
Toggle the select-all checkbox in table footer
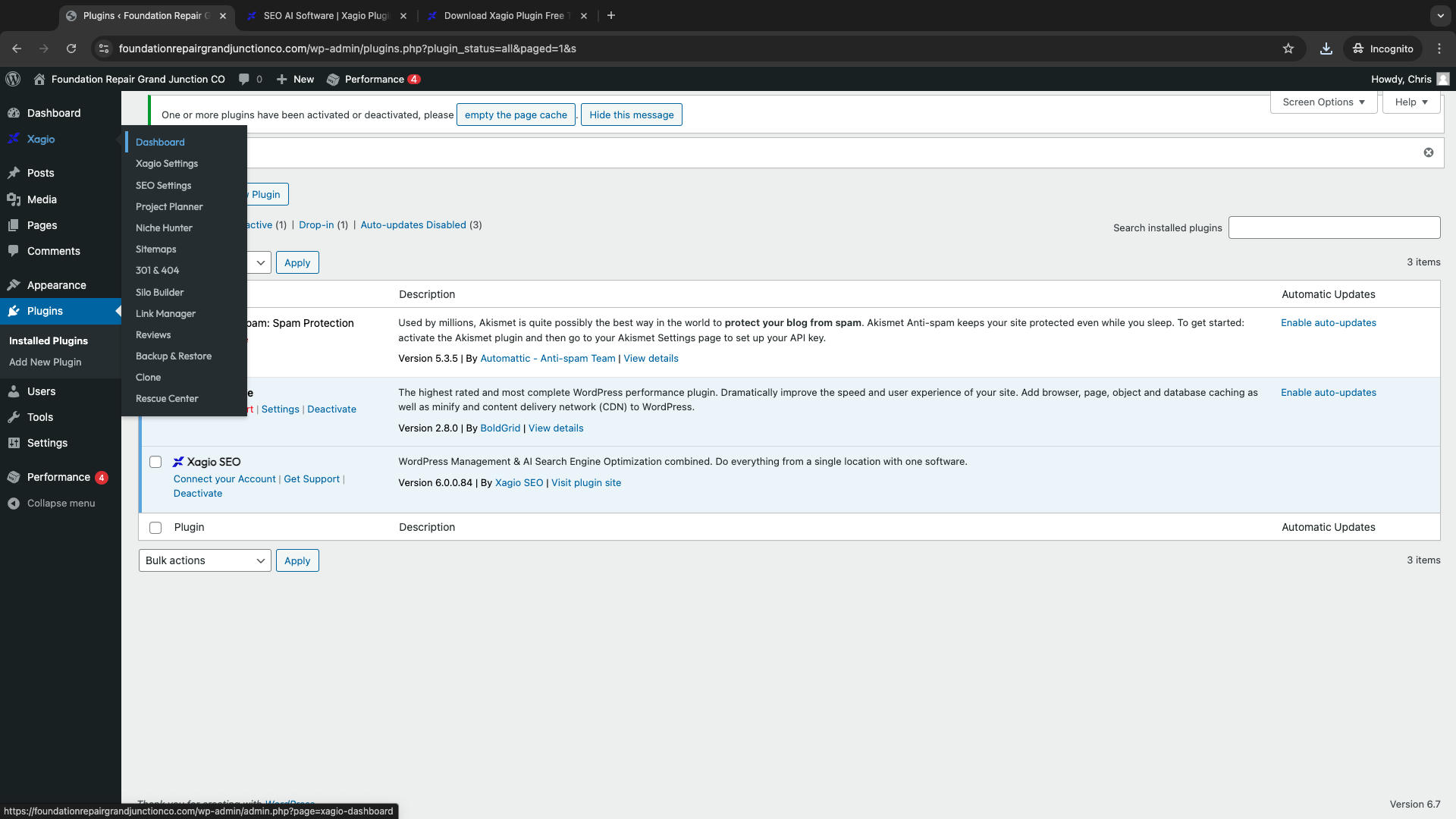[155, 528]
